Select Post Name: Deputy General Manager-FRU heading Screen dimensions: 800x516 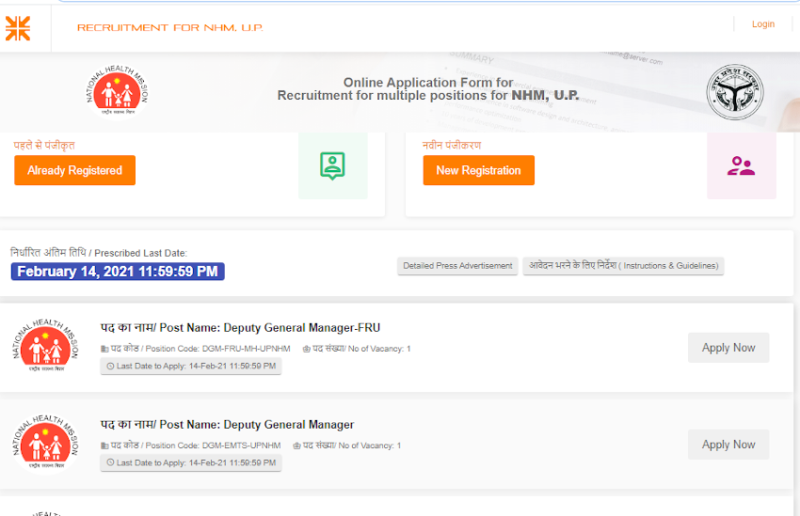[x=240, y=328]
